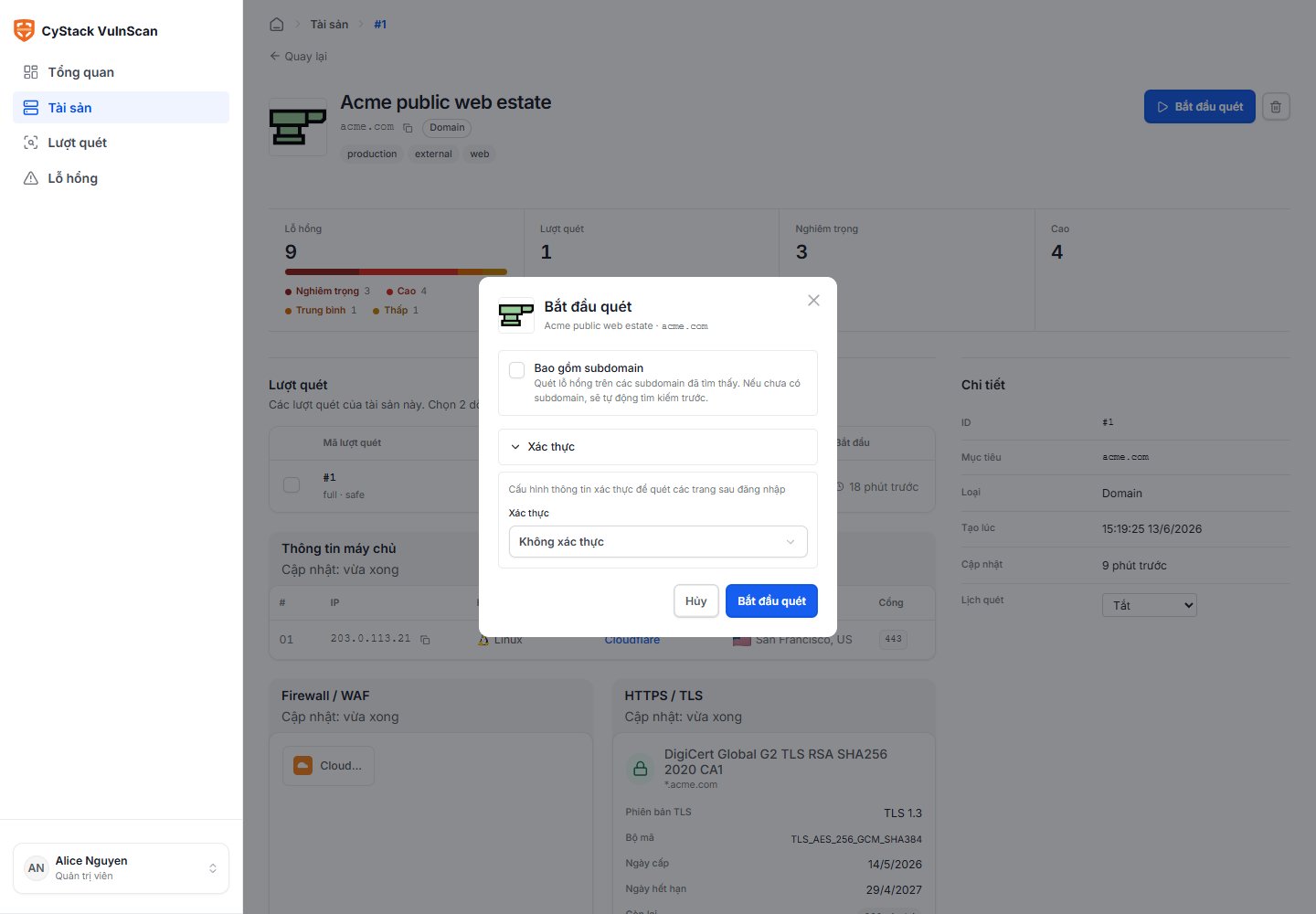Select Tài sản in the sidebar
This screenshot has width=1316, height=914.
click(121, 107)
